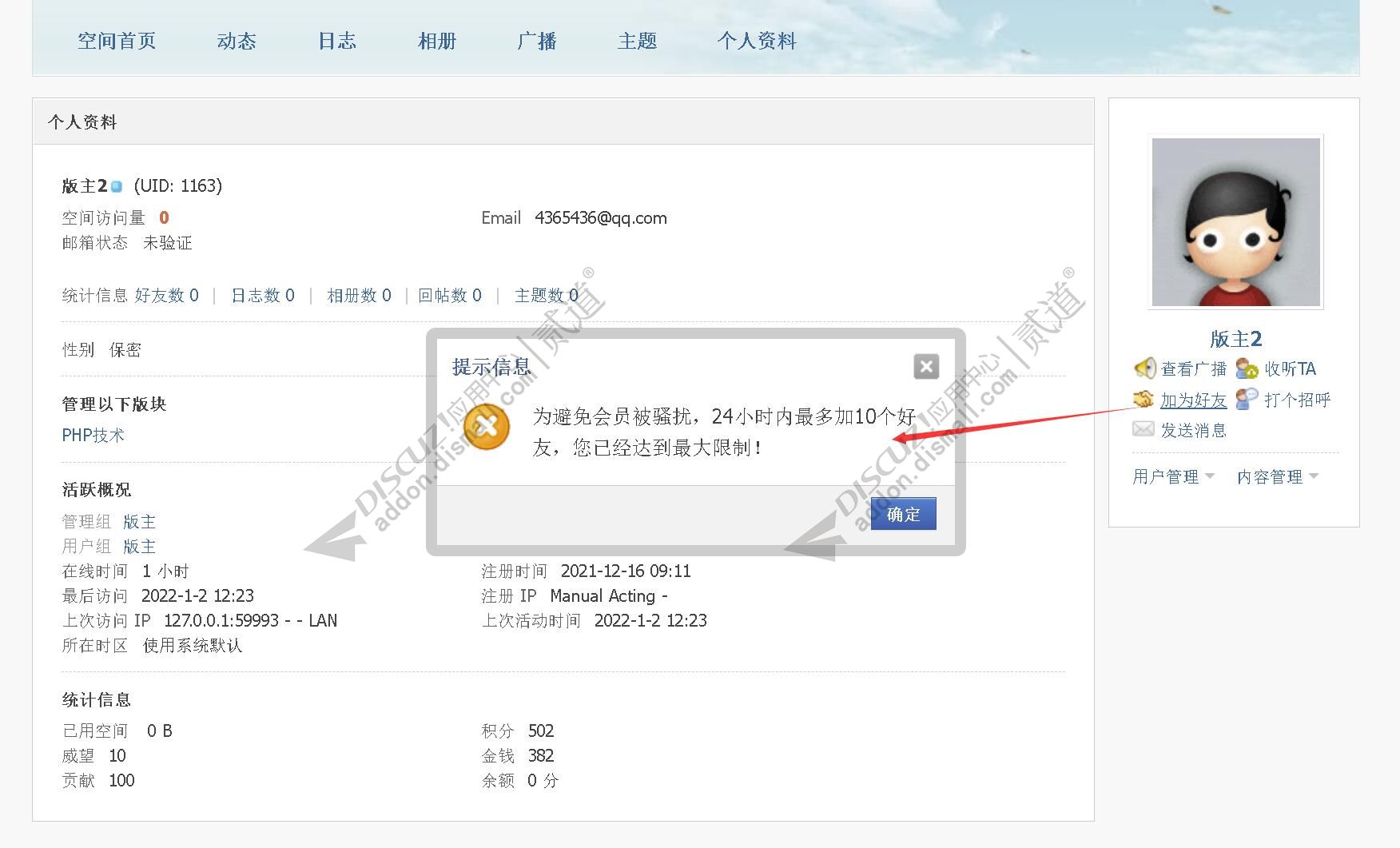Click the speech bubble icon beside 打个招呼
This screenshot has width=1400, height=848.
[1247, 399]
